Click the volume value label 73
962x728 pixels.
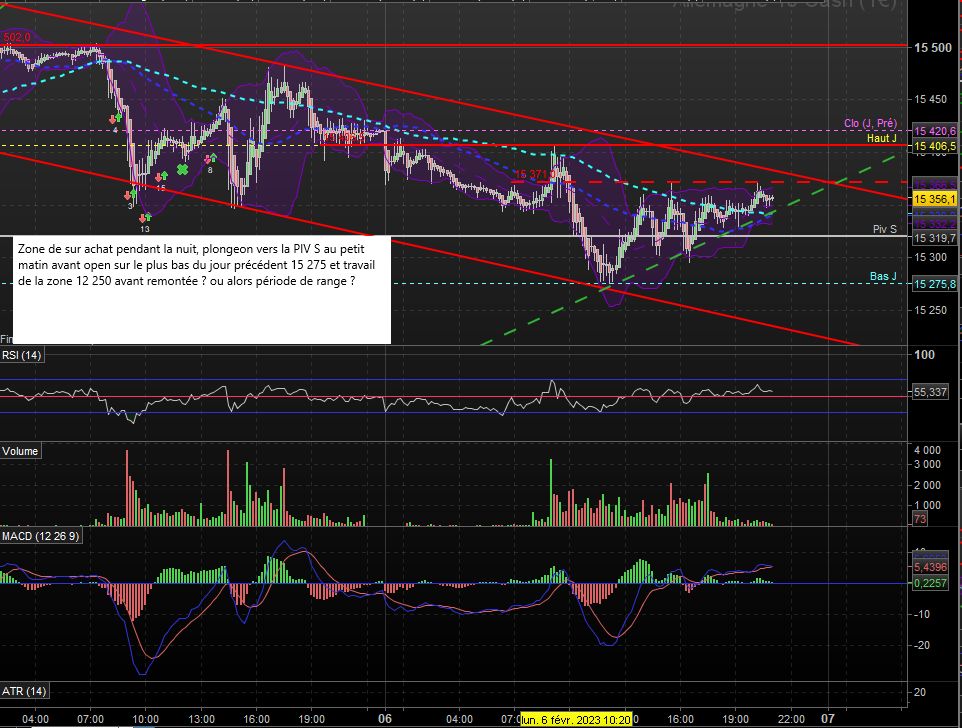coord(919,519)
